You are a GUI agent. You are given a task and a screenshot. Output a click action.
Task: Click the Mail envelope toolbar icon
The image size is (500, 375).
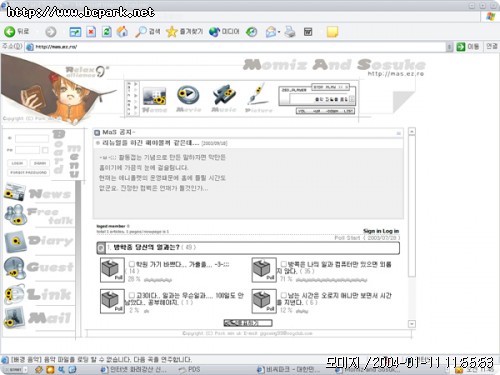271,32
